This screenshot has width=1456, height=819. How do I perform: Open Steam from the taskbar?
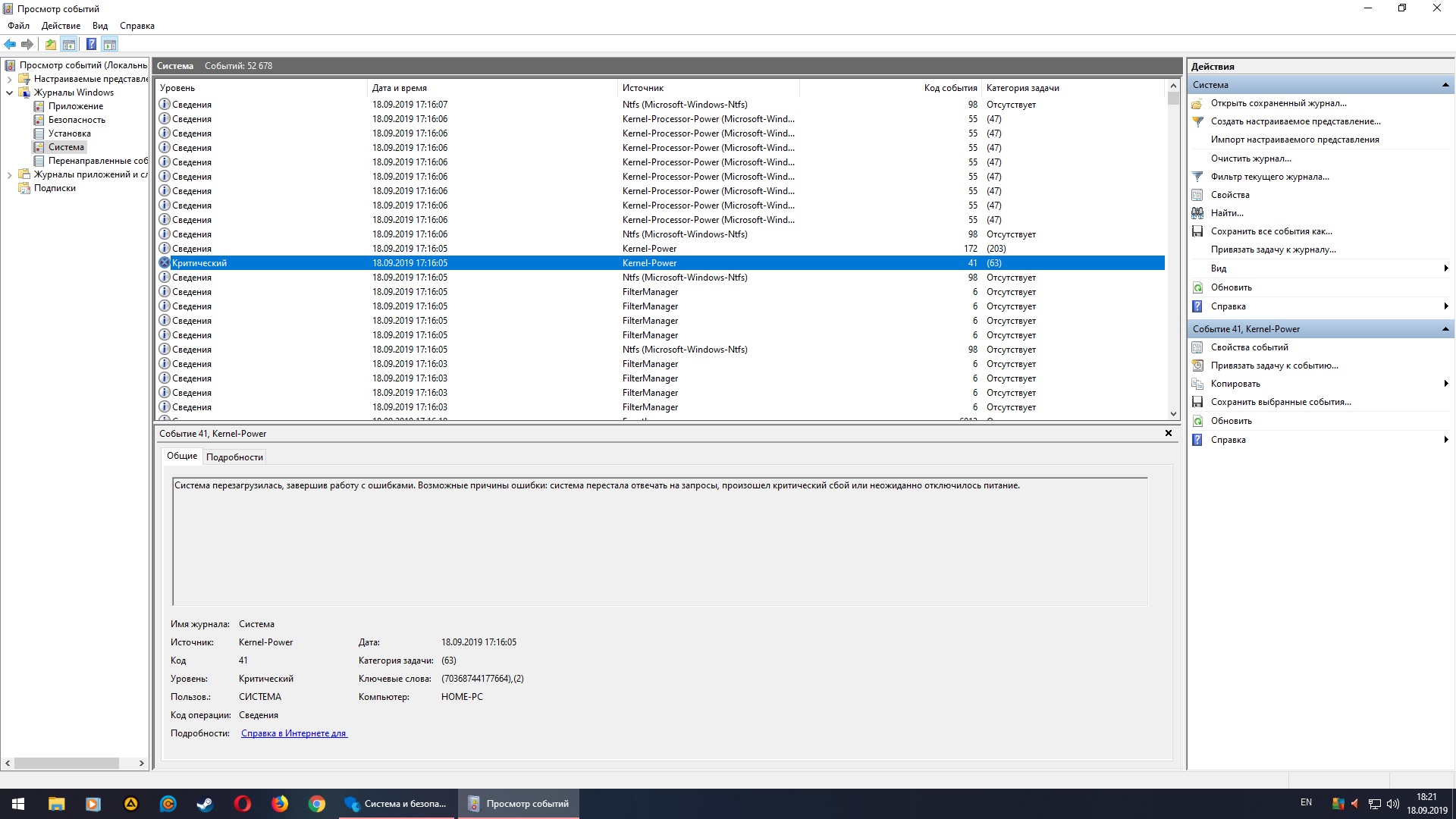pyautogui.click(x=205, y=804)
